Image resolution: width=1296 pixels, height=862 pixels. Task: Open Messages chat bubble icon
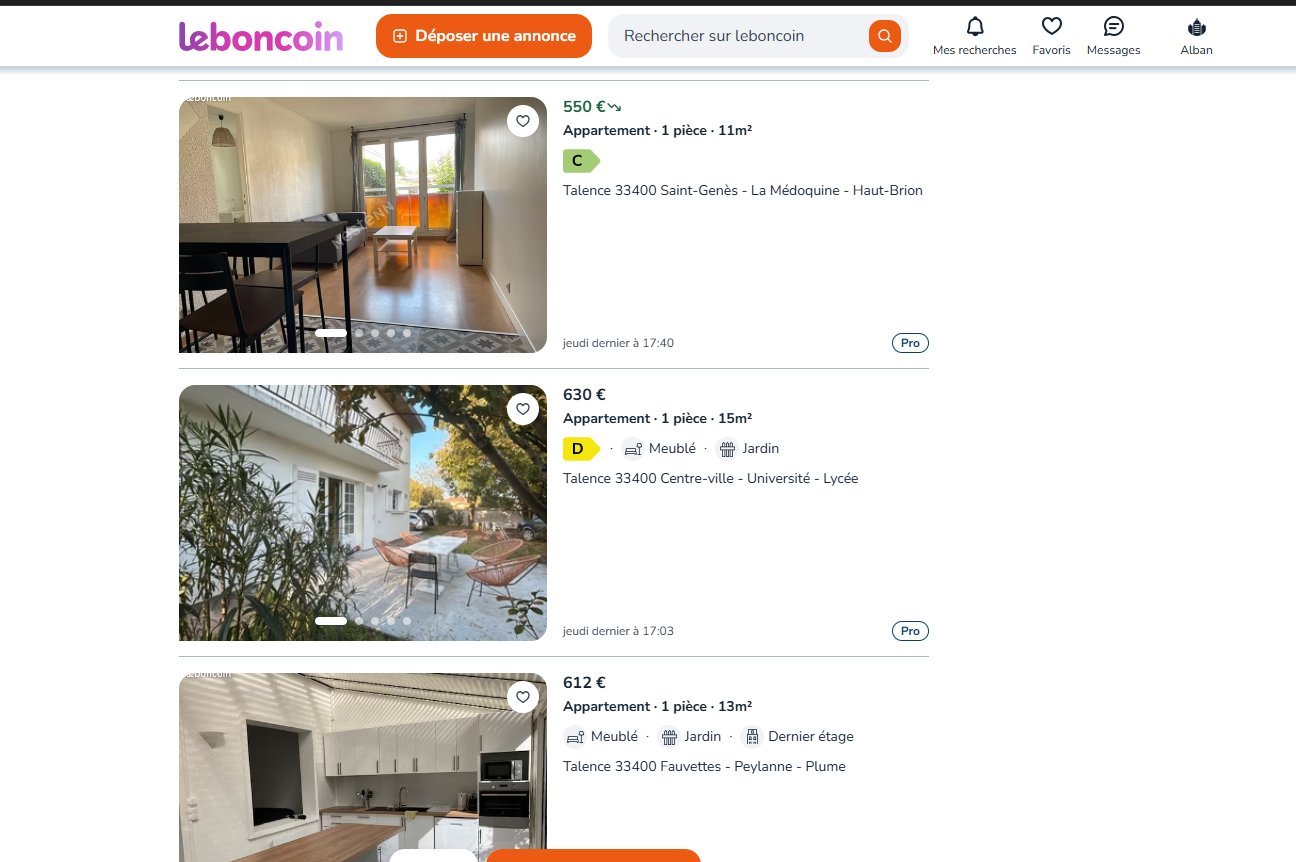[1113, 27]
